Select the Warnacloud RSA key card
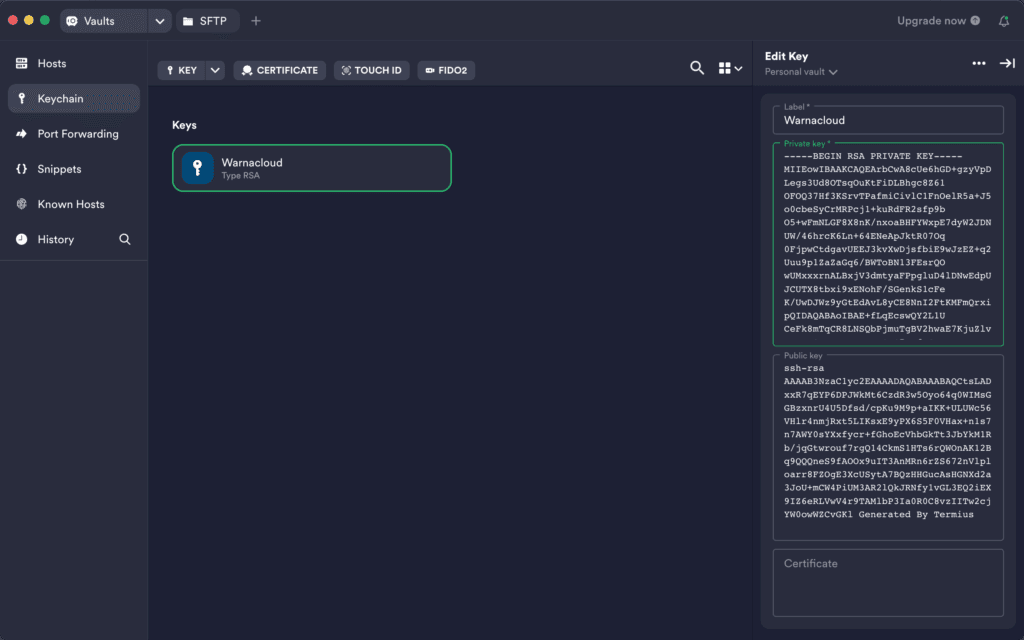1024x640 pixels. coord(311,168)
